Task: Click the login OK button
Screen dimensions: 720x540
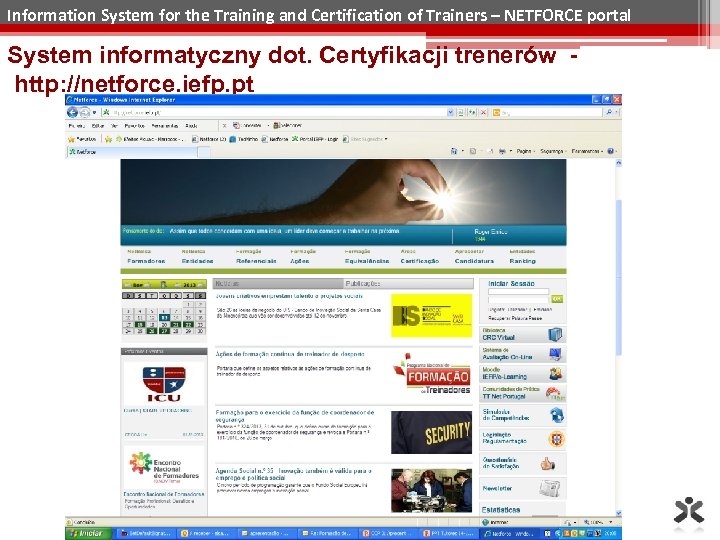Action: [557, 299]
